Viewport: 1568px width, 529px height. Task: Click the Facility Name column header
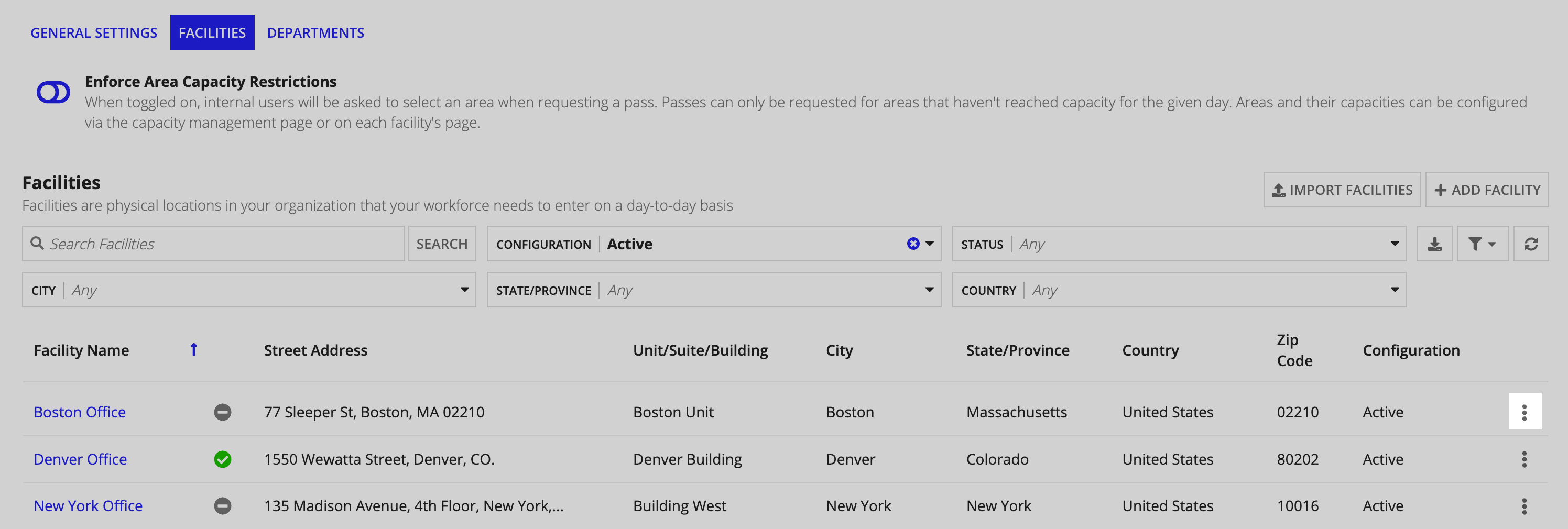[x=81, y=350]
